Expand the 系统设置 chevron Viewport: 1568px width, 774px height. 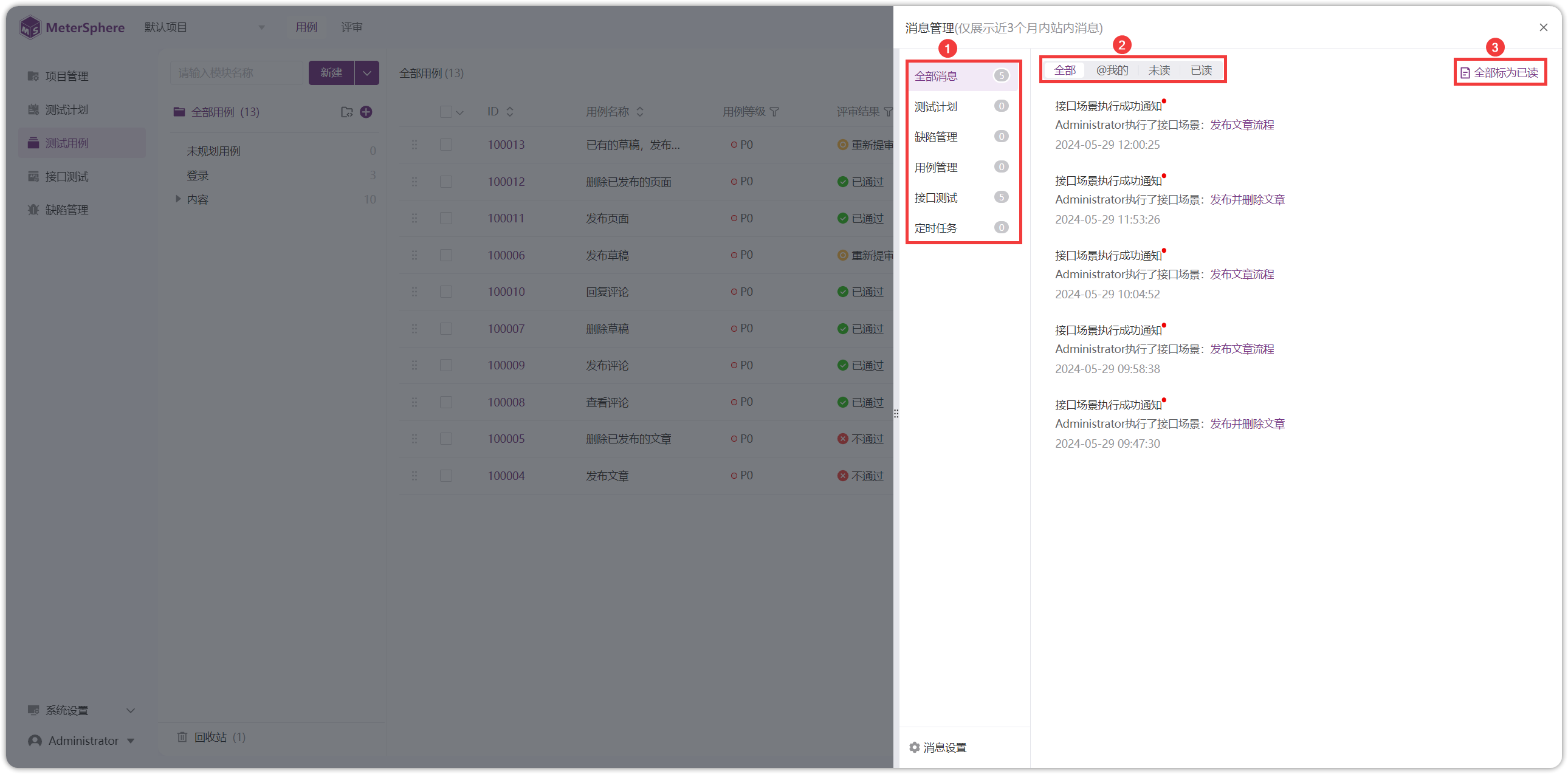coord(130,710)
